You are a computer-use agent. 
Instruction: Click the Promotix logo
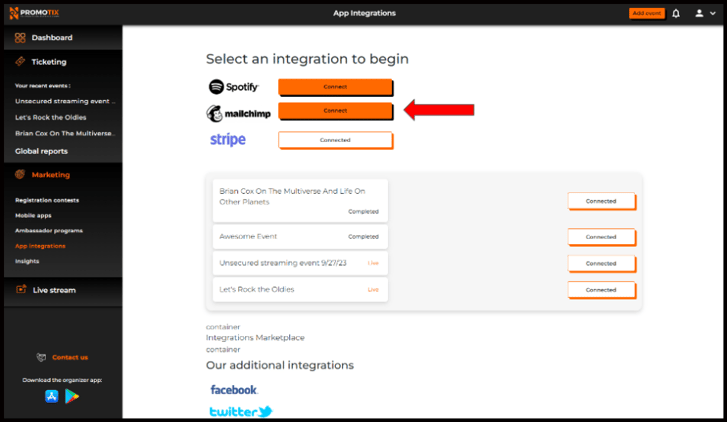(37, 13)
